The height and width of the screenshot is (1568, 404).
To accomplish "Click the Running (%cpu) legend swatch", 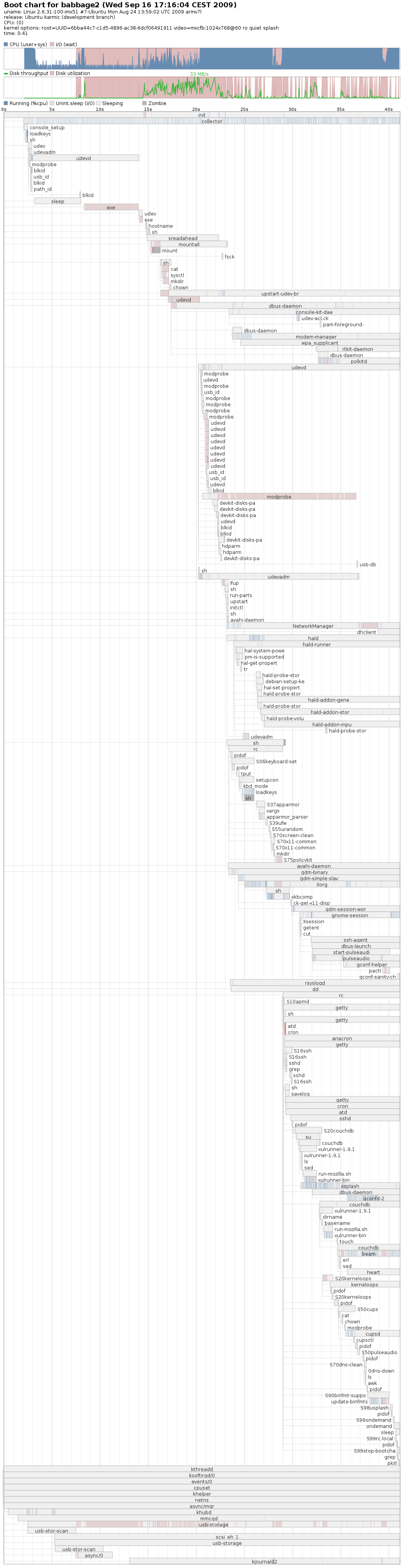I will tap(6, 103).
